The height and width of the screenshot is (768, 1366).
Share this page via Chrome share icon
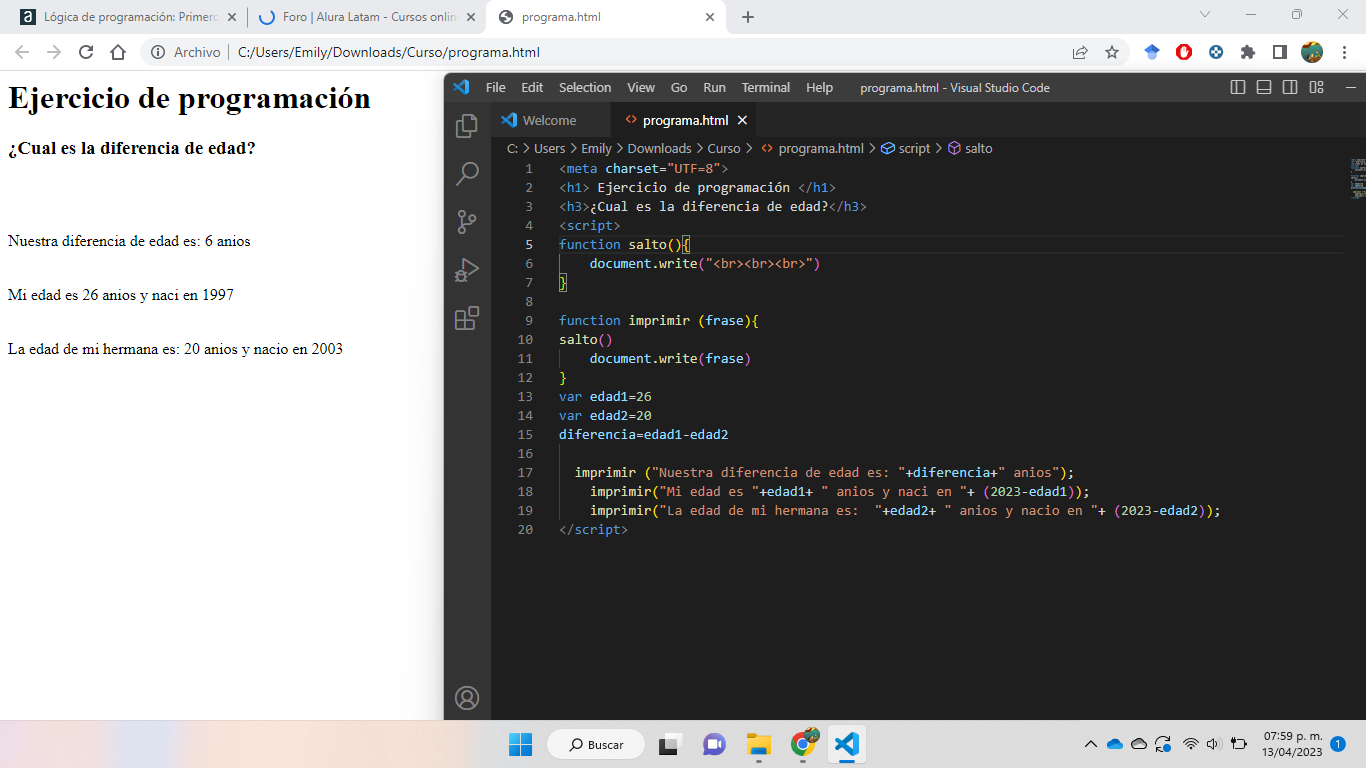pos(1080,52)
